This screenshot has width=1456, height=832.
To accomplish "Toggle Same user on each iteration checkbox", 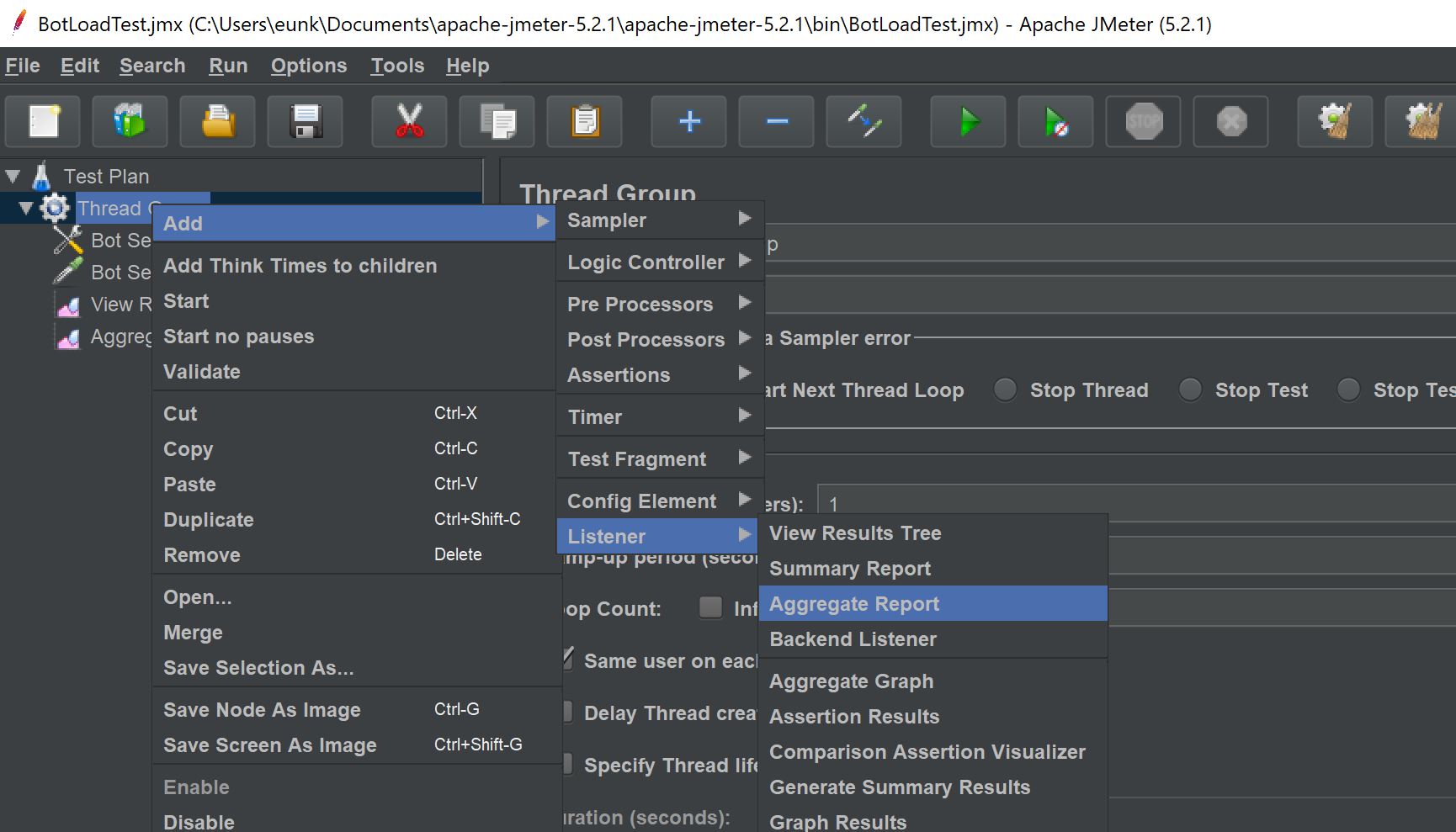I will coord(568,660).
